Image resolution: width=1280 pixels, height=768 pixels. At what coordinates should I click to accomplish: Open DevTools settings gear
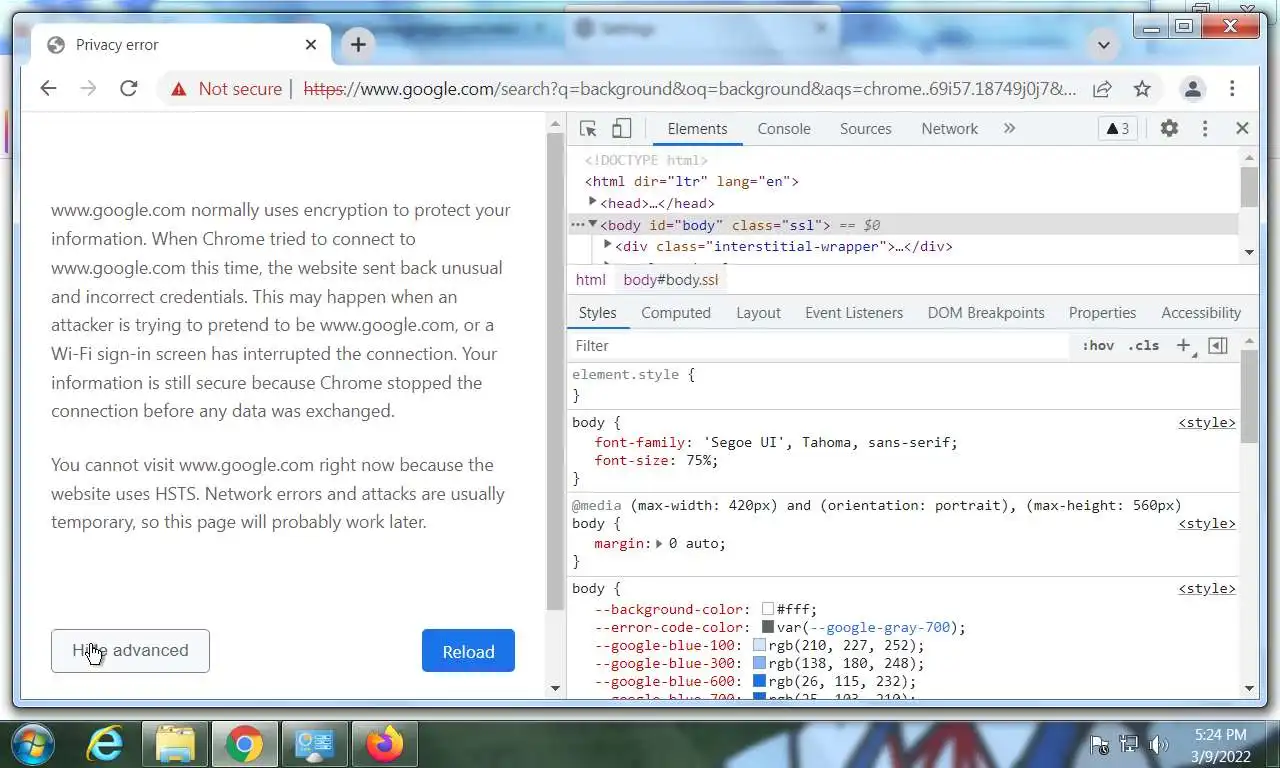coord(1169,128)
